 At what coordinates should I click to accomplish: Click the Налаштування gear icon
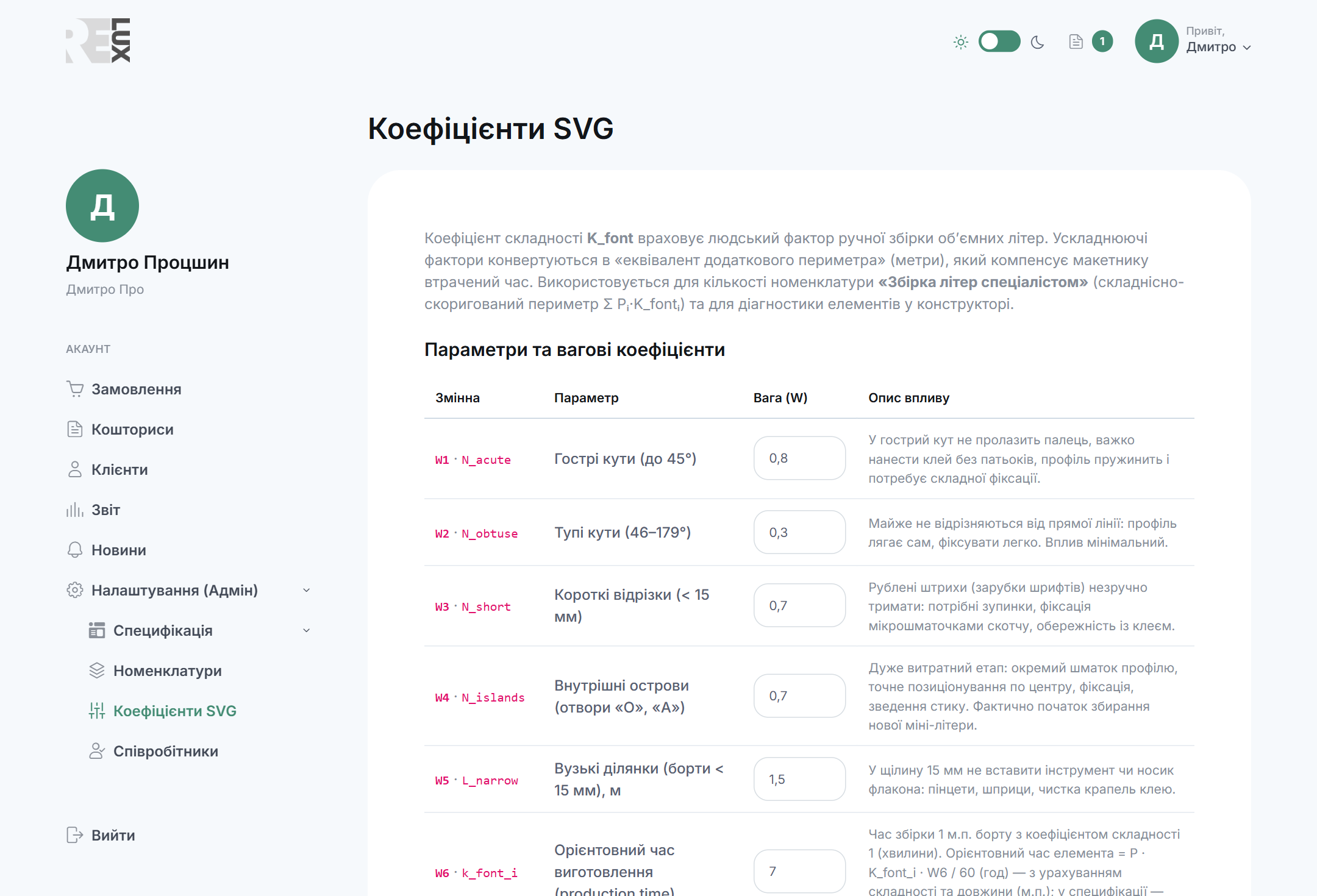[x=75, y=590]
